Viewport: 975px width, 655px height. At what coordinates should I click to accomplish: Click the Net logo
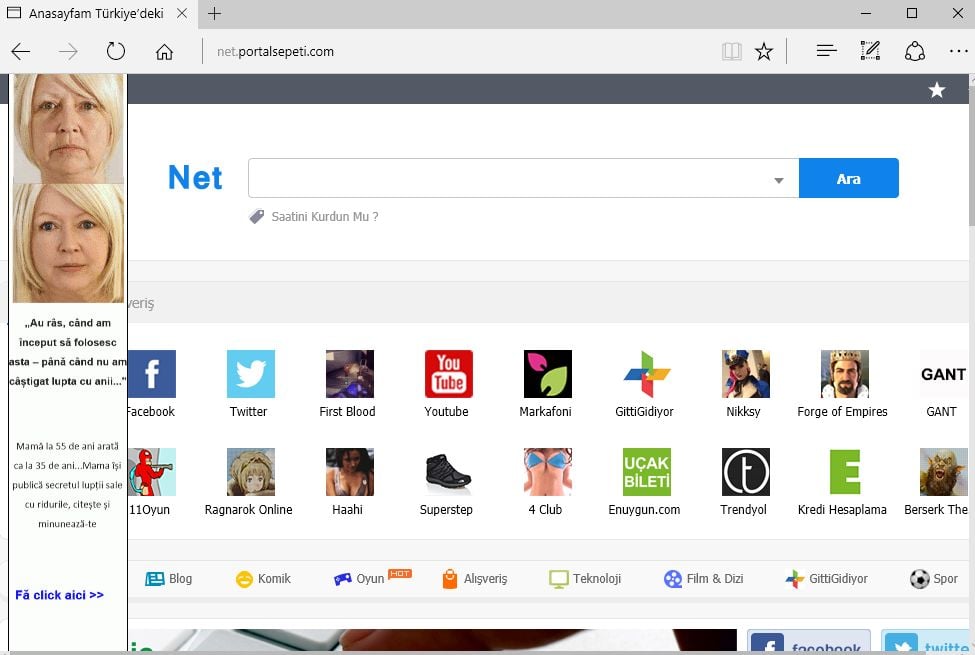coord(195,177)
